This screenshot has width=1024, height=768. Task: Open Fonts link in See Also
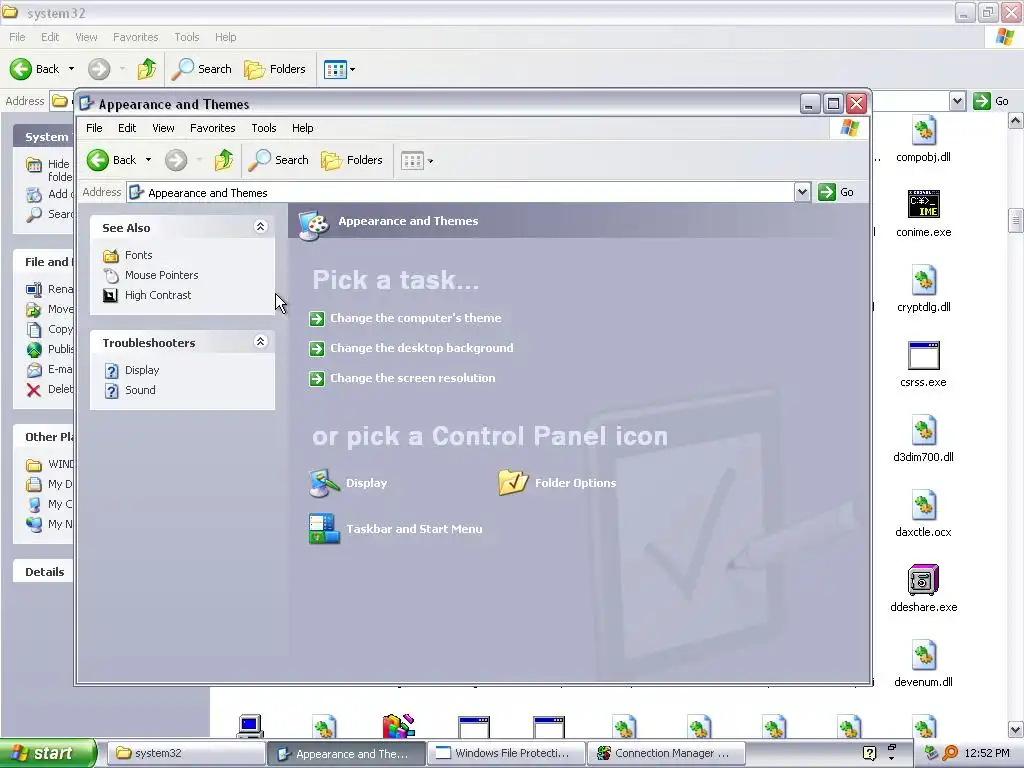point(138,255)
